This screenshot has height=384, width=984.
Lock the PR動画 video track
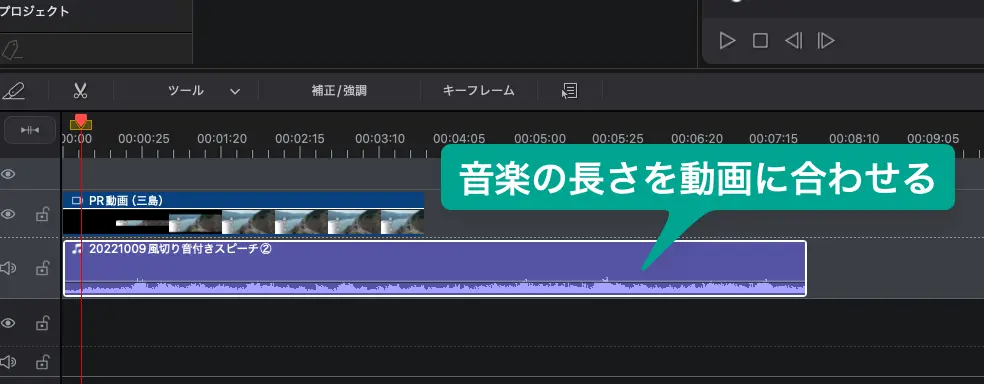[42, 215]
